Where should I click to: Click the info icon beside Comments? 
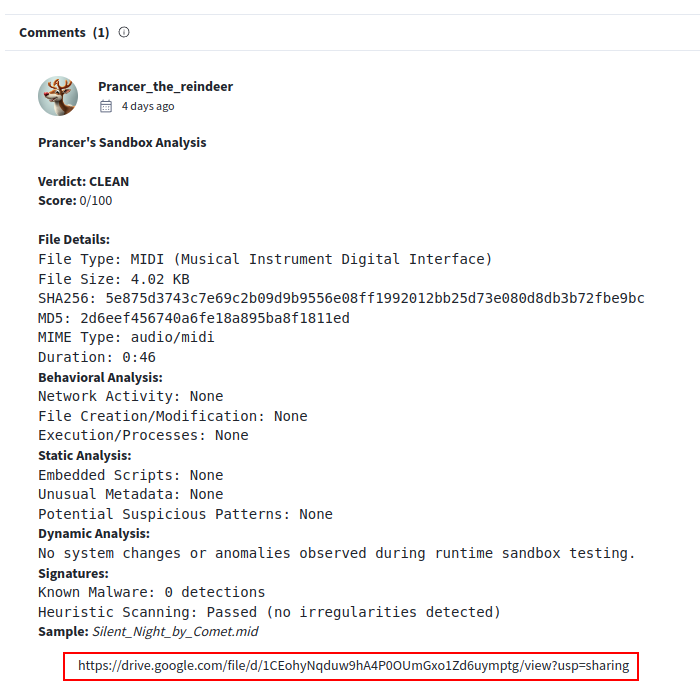(x=124, y=32)
